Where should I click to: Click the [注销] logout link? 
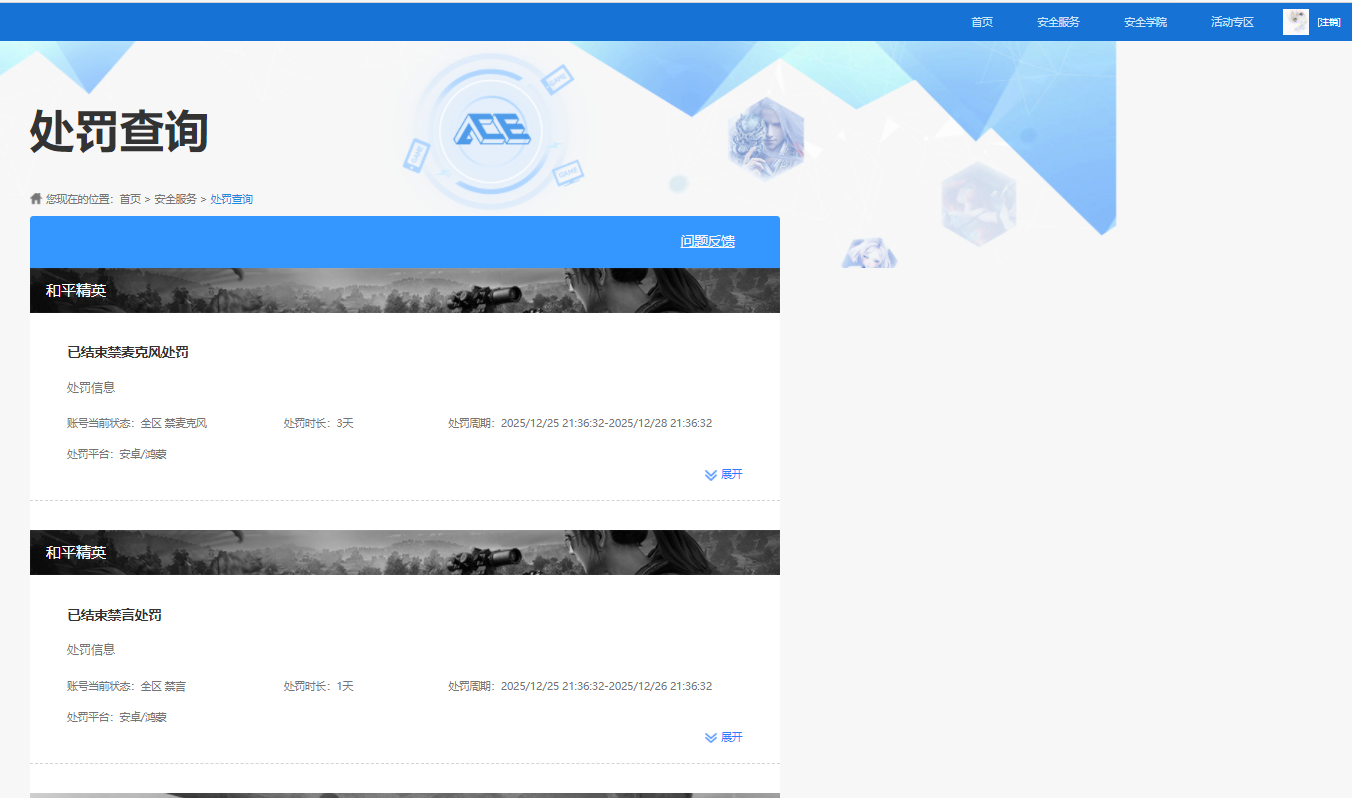[1330, 21]
